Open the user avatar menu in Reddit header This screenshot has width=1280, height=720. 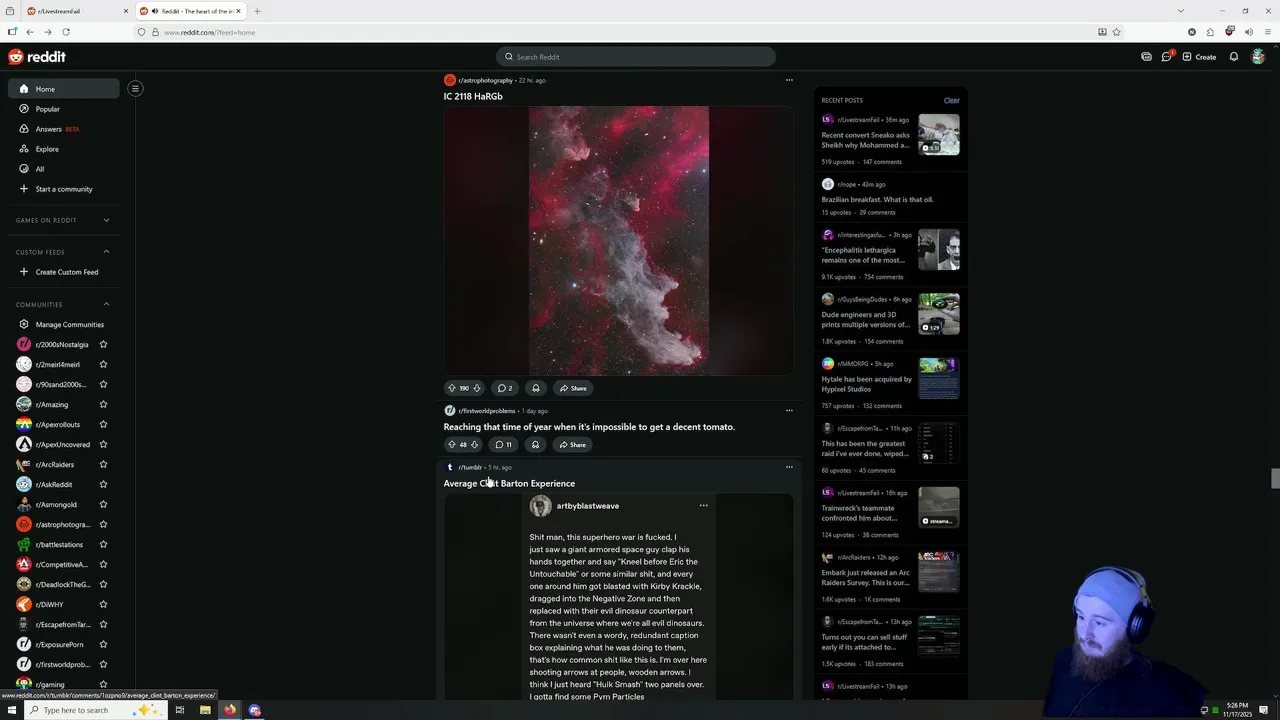(x=1258, y=57)
